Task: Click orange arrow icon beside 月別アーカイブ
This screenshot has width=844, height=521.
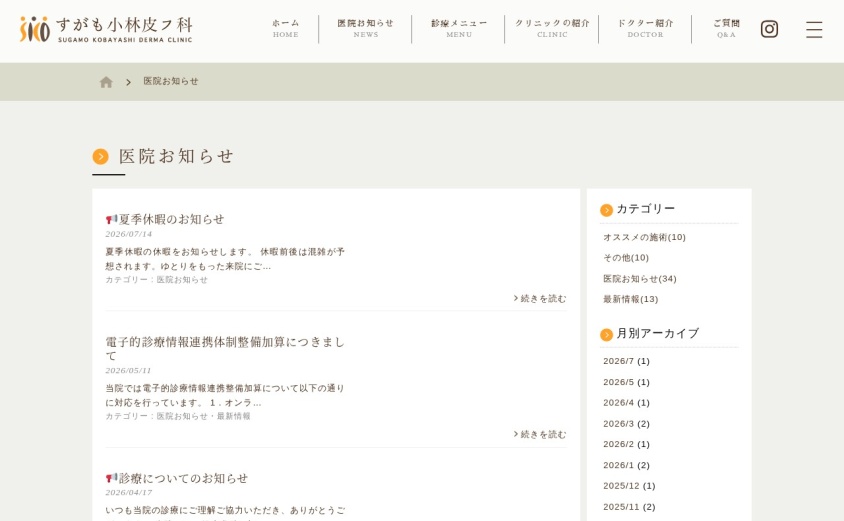Action: coord(607,335)
